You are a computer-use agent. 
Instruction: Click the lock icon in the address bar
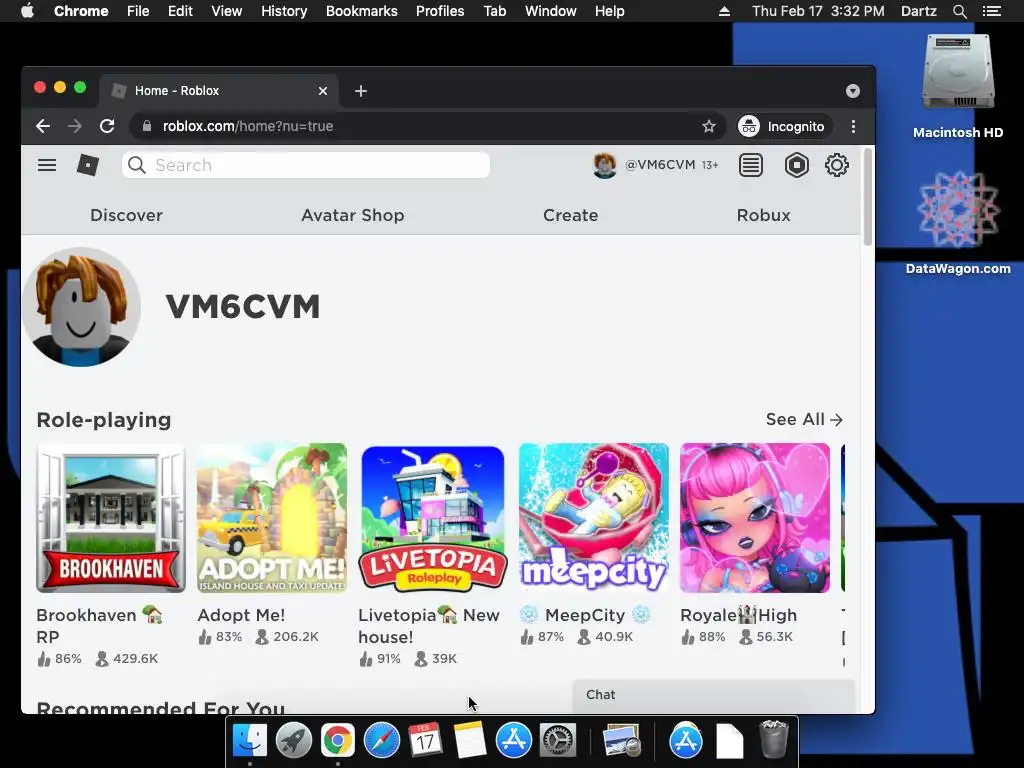point(147,126)
